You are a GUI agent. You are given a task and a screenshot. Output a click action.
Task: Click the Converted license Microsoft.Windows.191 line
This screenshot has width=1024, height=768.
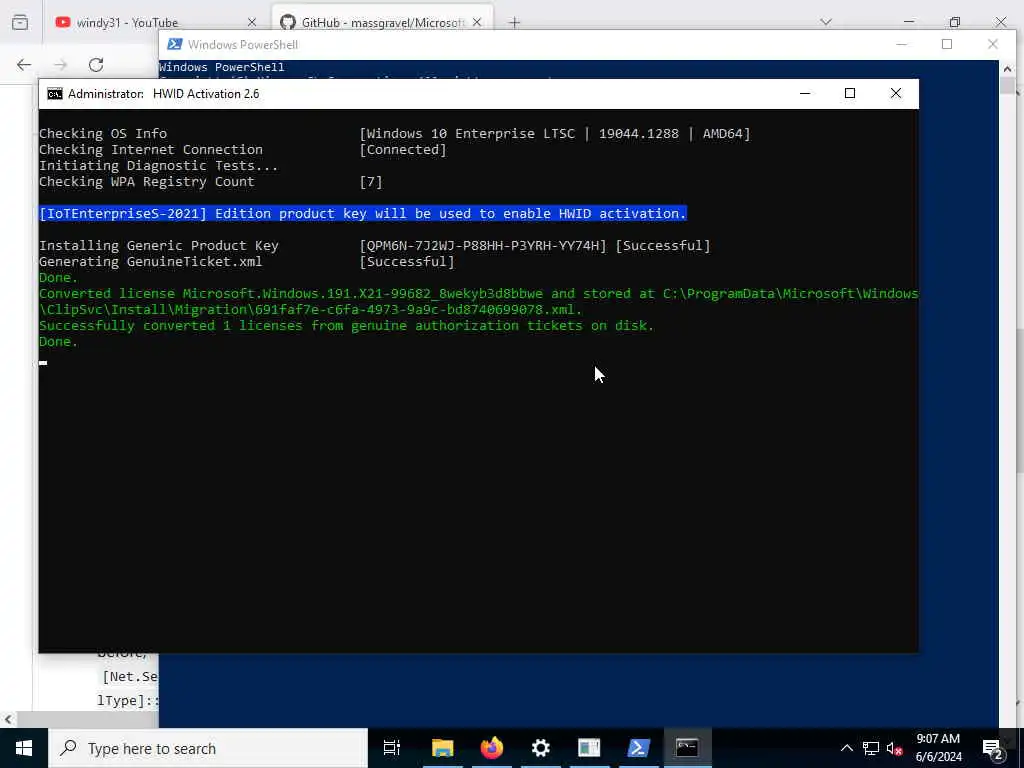point(478,302)
